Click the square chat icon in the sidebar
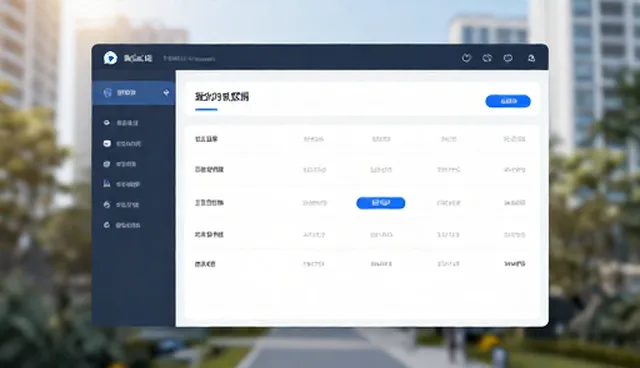The width and height of the screenshot is (640, 368). pyautogui.click(x=107, y=144)
